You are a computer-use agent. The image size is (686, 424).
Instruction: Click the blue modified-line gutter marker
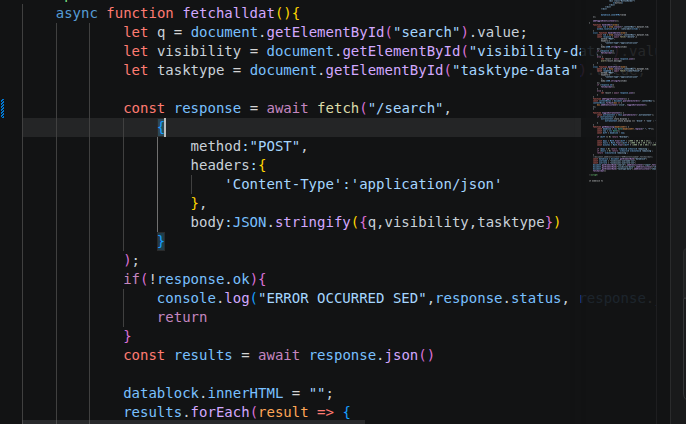(3, 109)
